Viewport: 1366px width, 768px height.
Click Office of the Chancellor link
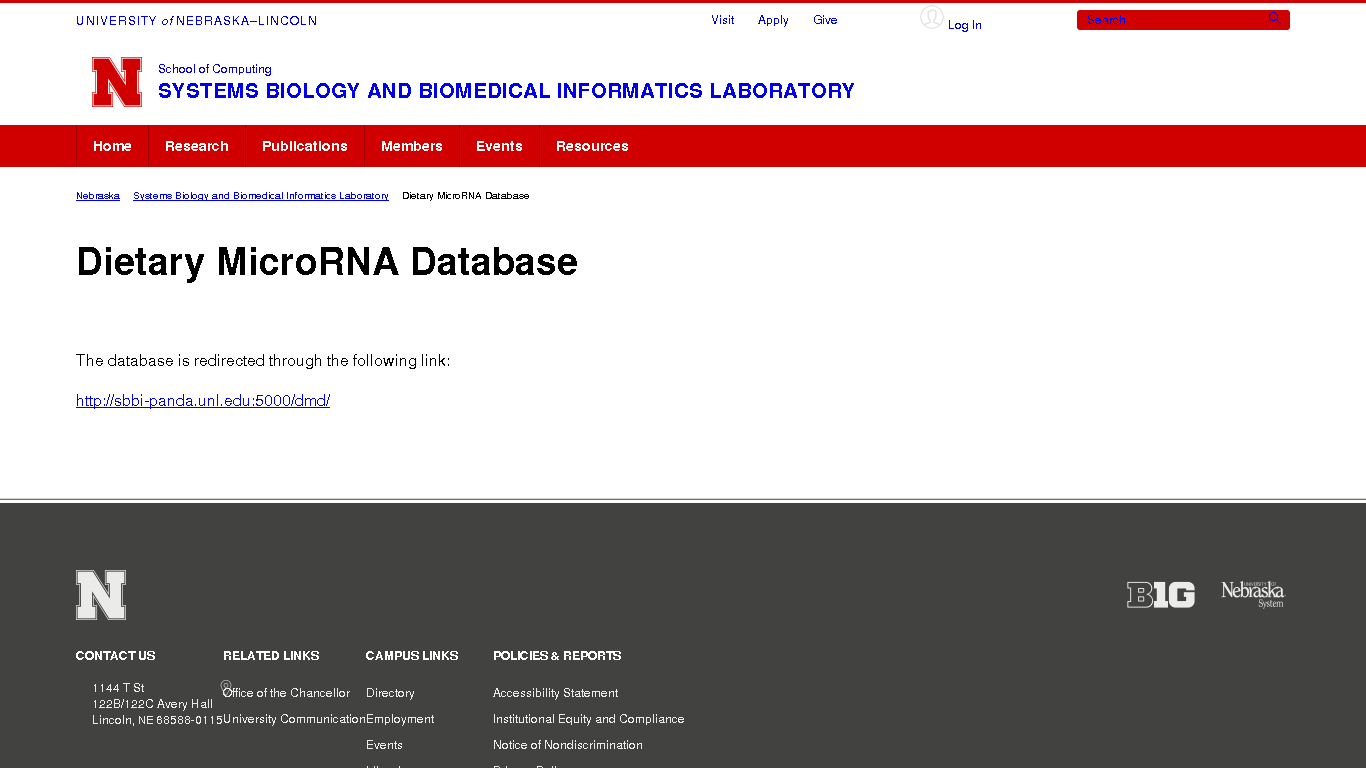(x=287, y=693)
